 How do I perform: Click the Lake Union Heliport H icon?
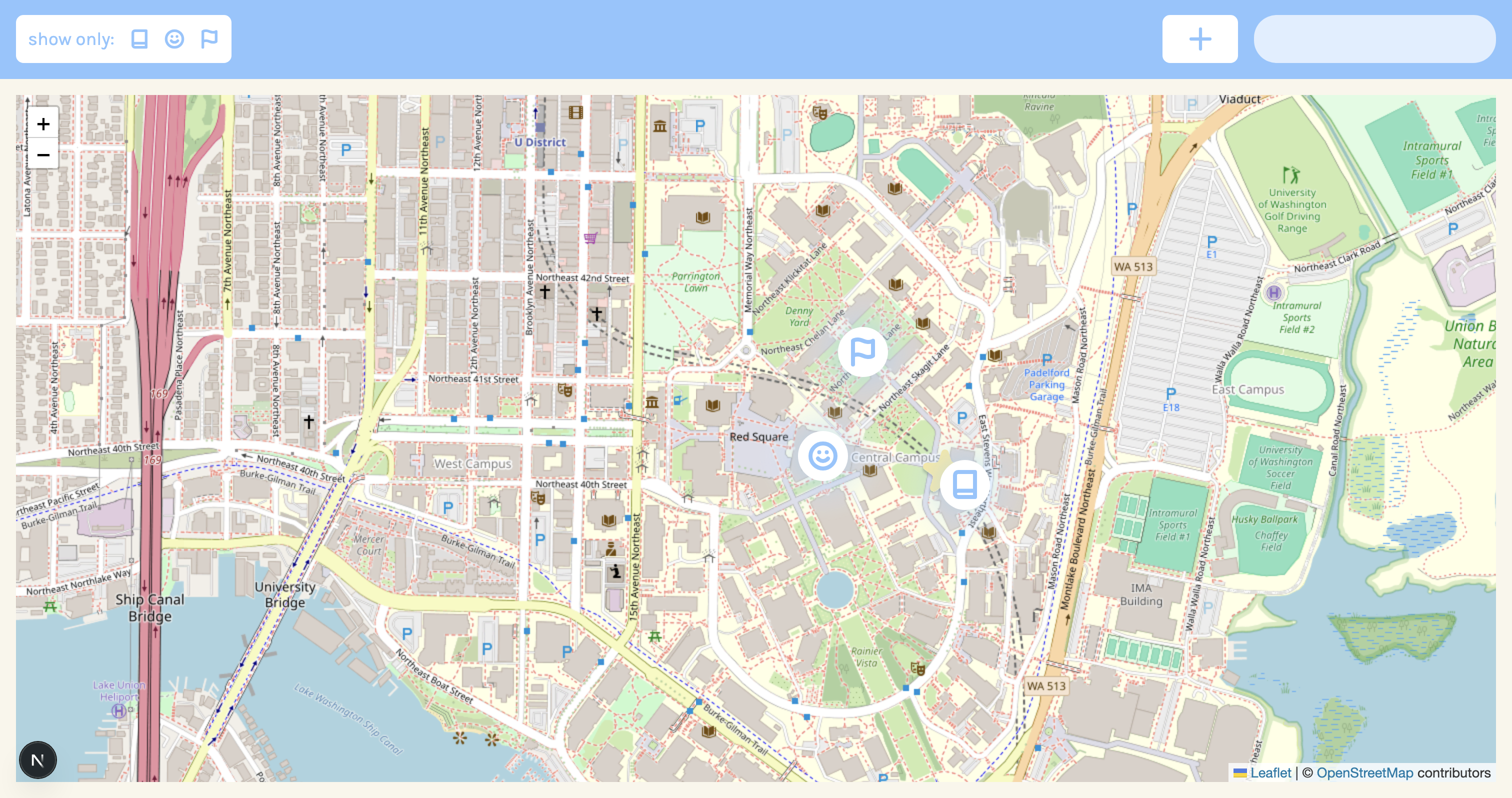click(118, 711)
